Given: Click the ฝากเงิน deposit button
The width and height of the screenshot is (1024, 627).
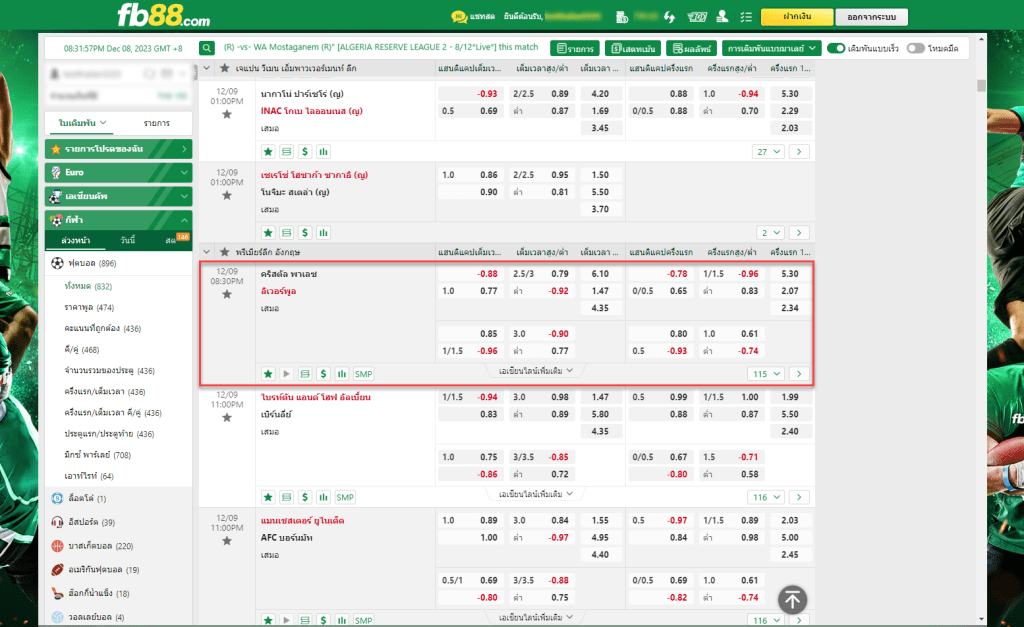Looking at the screenshot, I should tap(797, 16).
